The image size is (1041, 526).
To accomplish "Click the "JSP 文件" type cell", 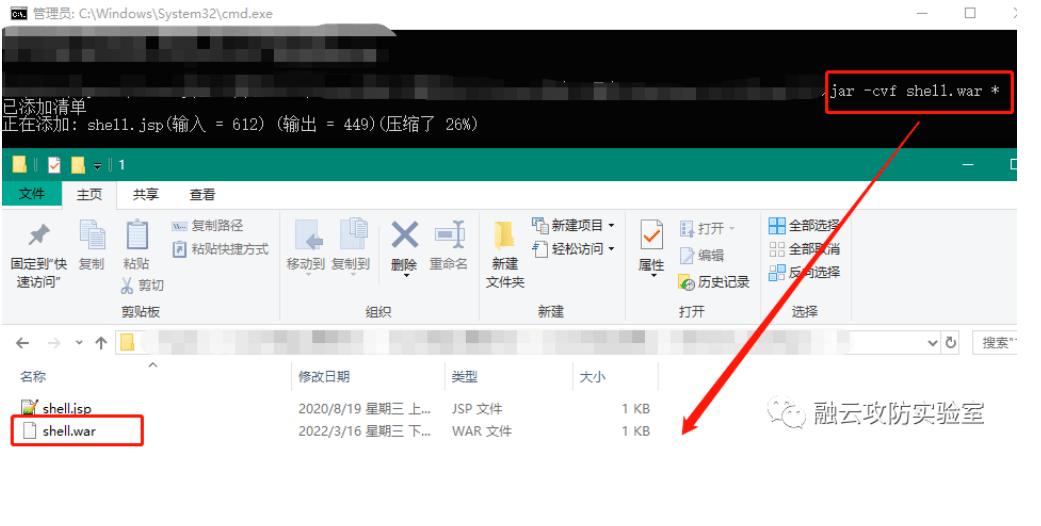I will click(x=477, y=408).
